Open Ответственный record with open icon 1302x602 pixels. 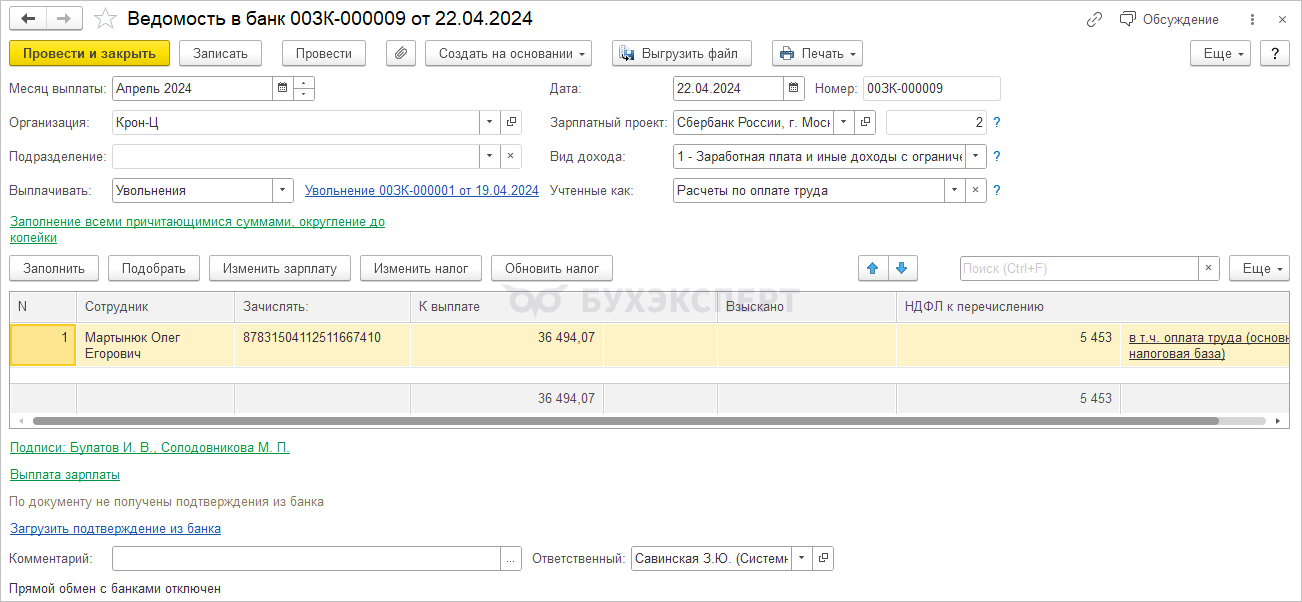(823, 558)
